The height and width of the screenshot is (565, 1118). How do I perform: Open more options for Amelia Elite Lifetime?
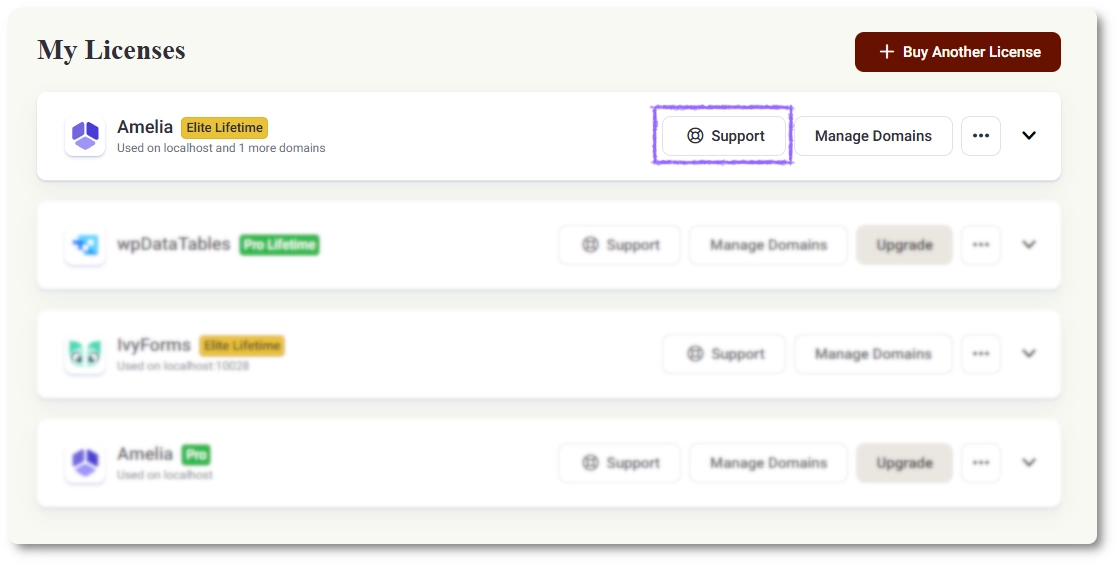point(981,136)
